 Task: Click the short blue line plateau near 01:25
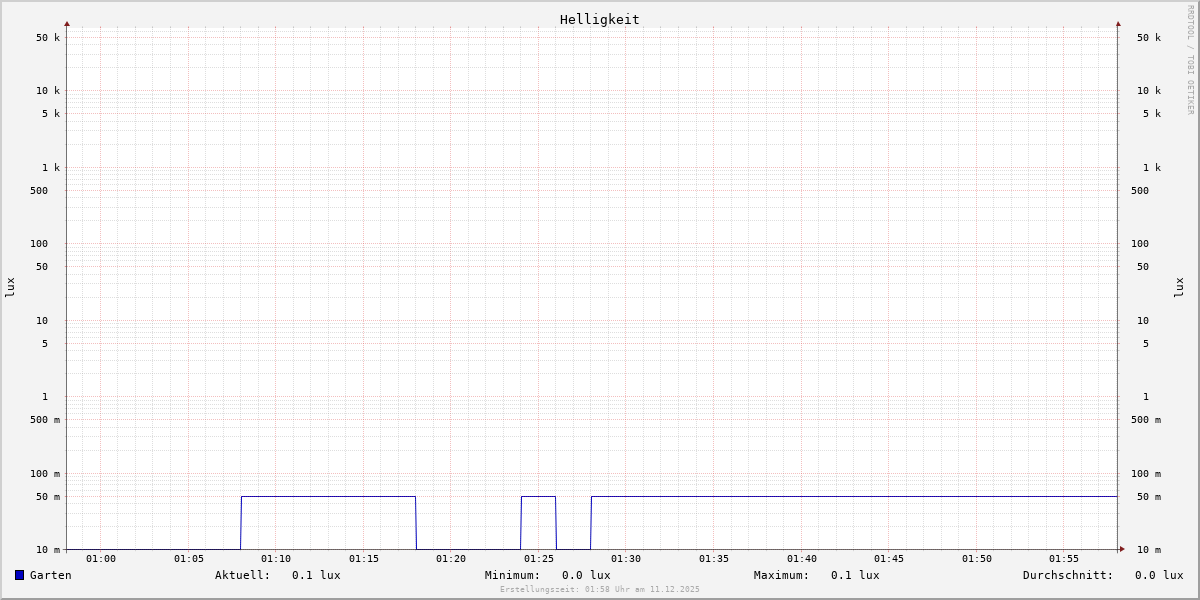pos(538,496)
